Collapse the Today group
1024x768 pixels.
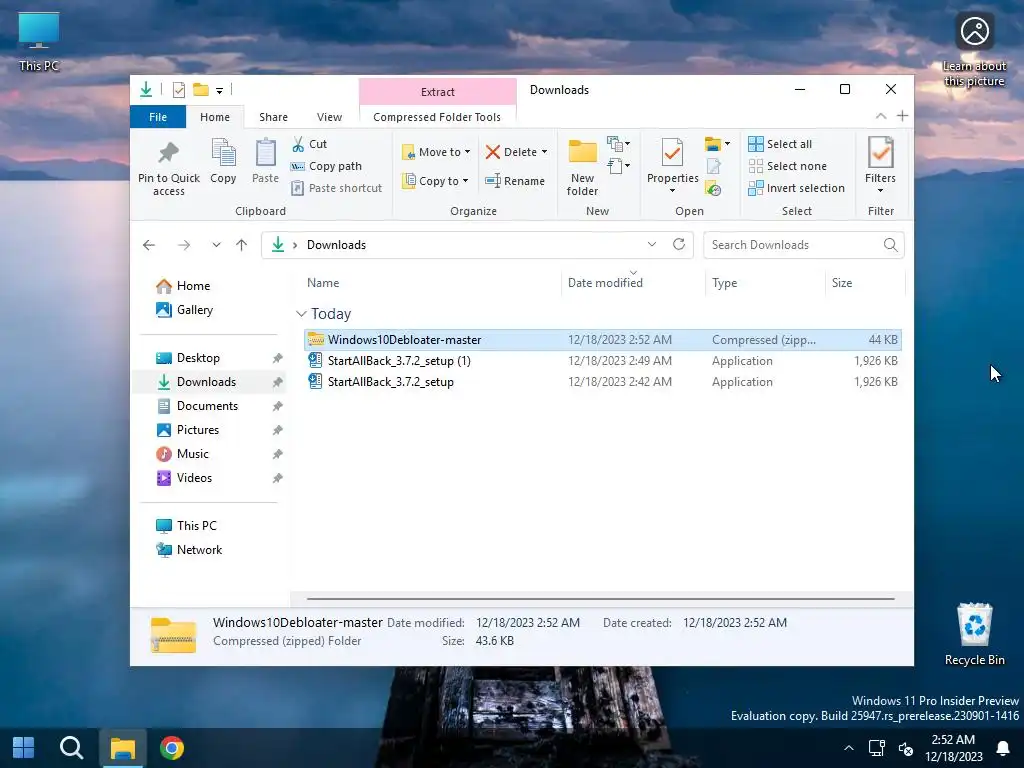coord(301,314)
